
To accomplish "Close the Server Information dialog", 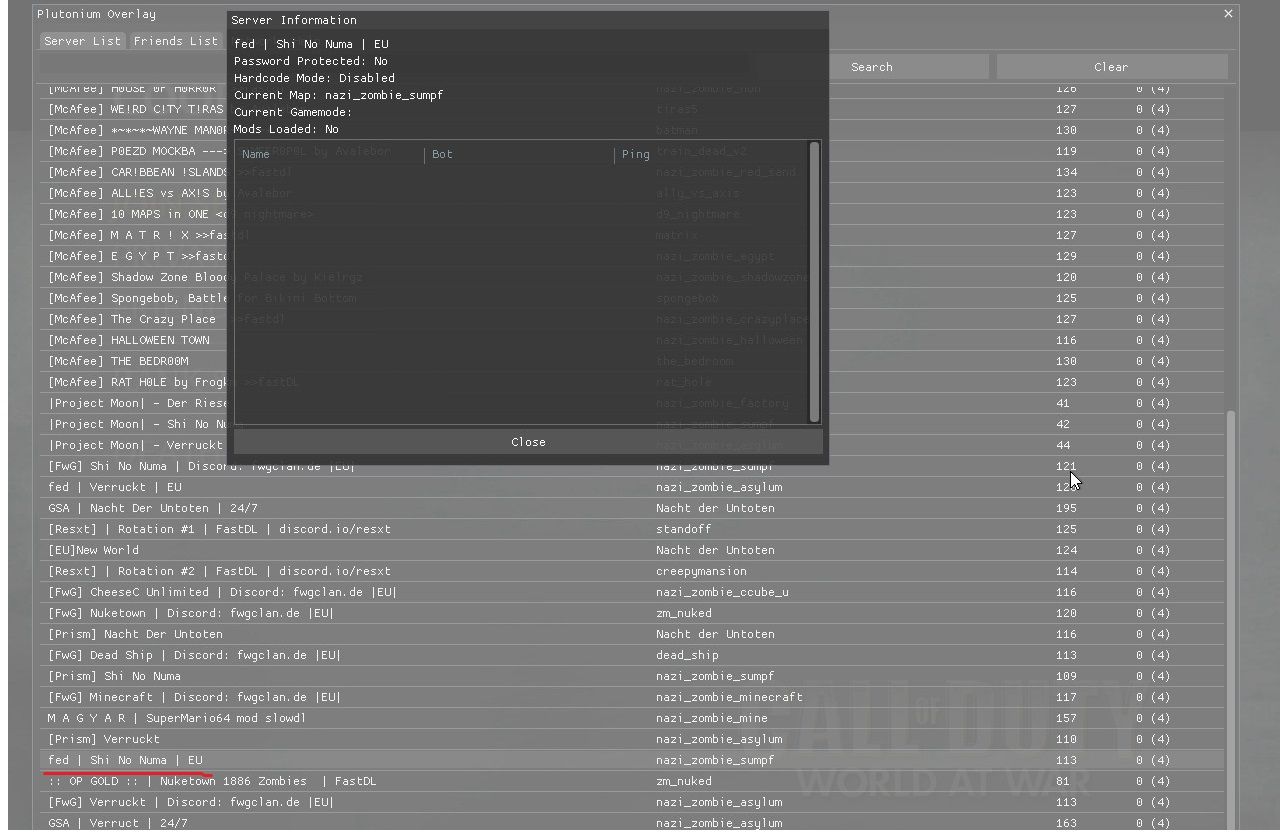I will pyautogui.click(x=528, y=442).
